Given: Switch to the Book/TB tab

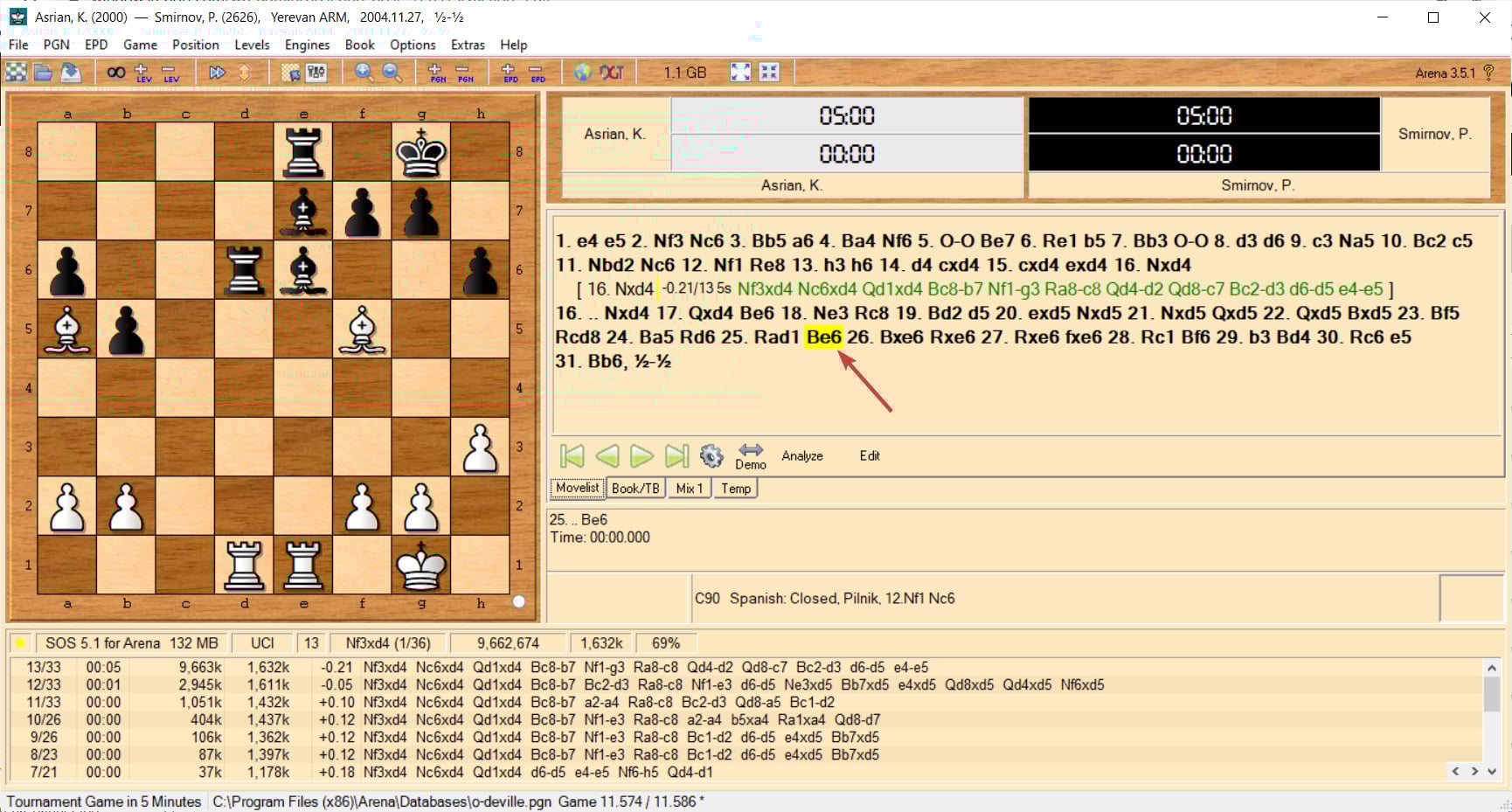Looking at the screenshot, I should pos(635,488).
